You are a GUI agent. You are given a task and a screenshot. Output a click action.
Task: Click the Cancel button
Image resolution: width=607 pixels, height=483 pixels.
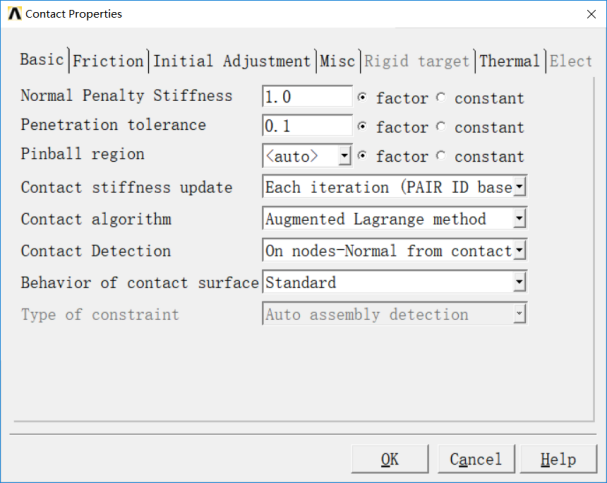click(x=475, y=459)
